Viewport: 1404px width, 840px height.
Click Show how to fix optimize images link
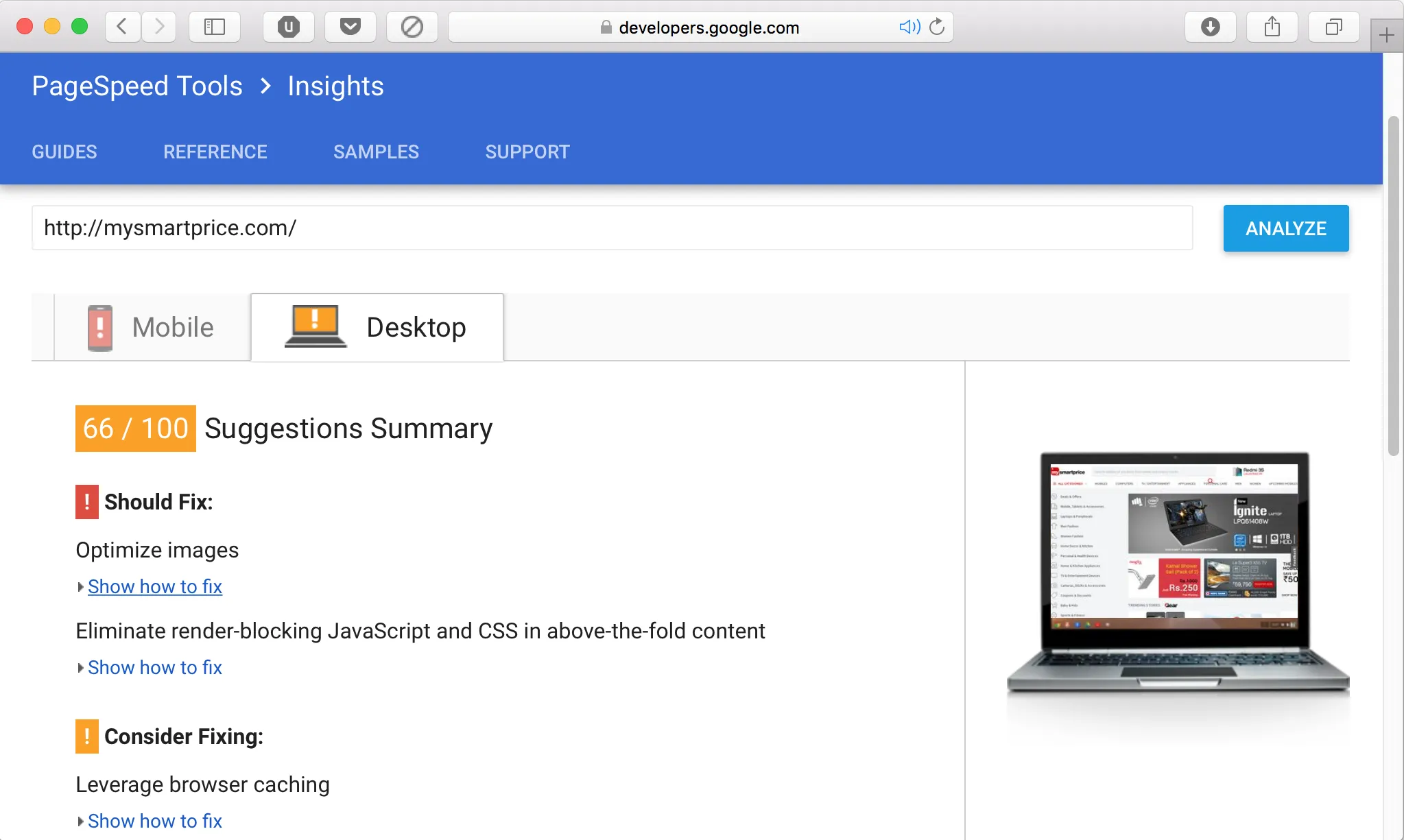(x=155, y=586)
